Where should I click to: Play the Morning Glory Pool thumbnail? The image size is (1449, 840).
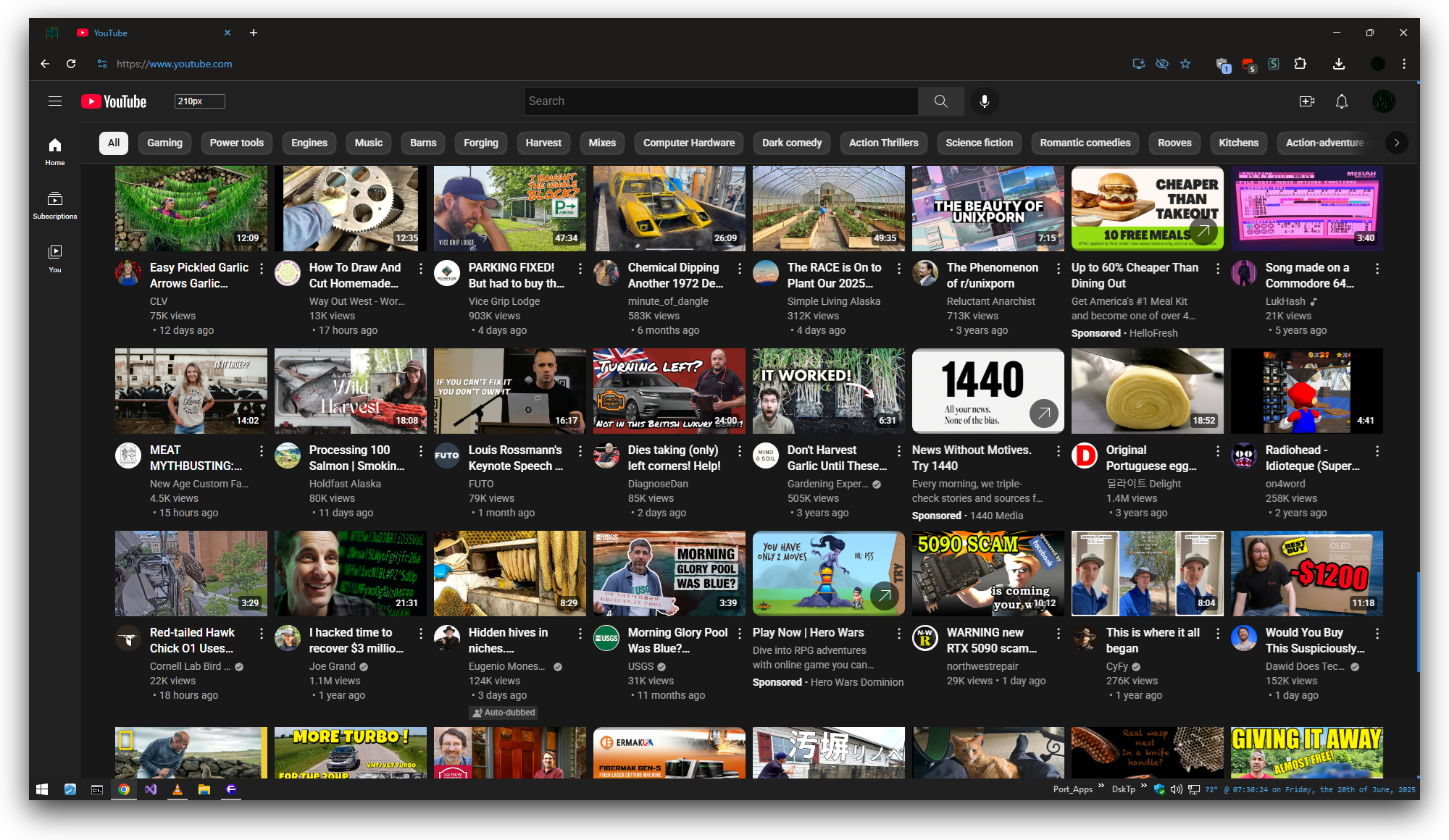[x=669, y=574]
